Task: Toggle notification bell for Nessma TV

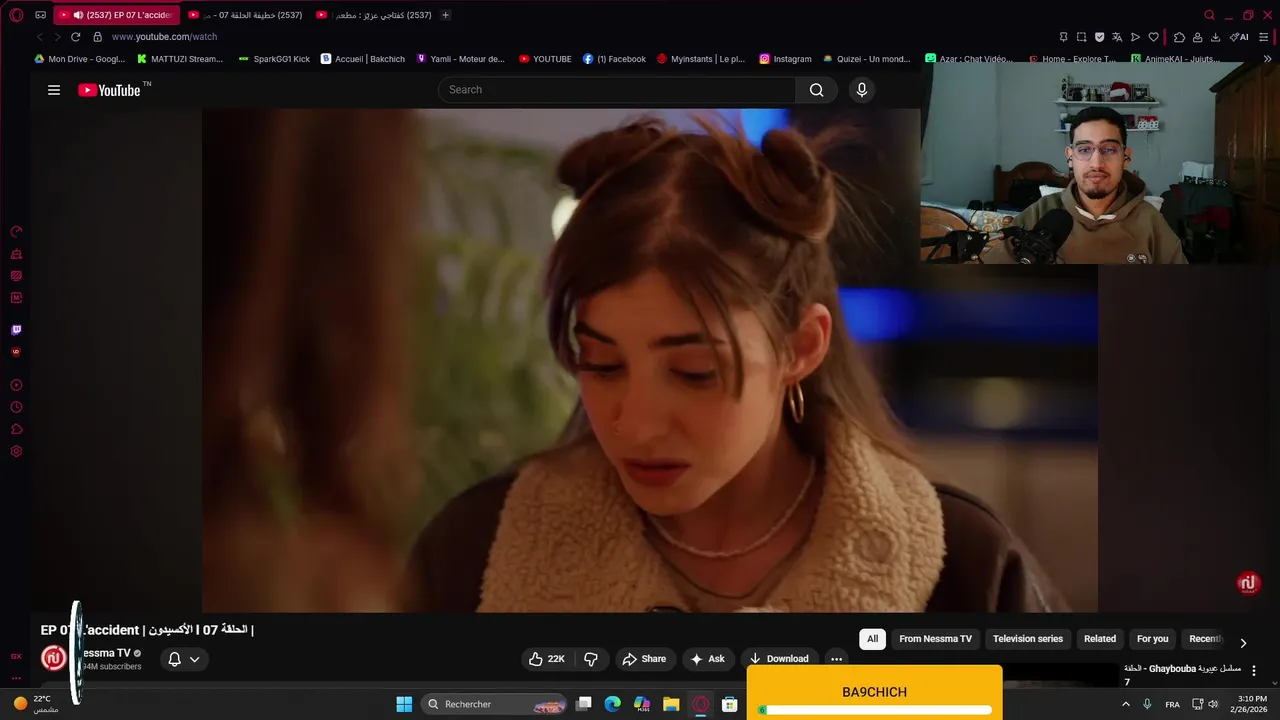Action: [x=174, y=659]
